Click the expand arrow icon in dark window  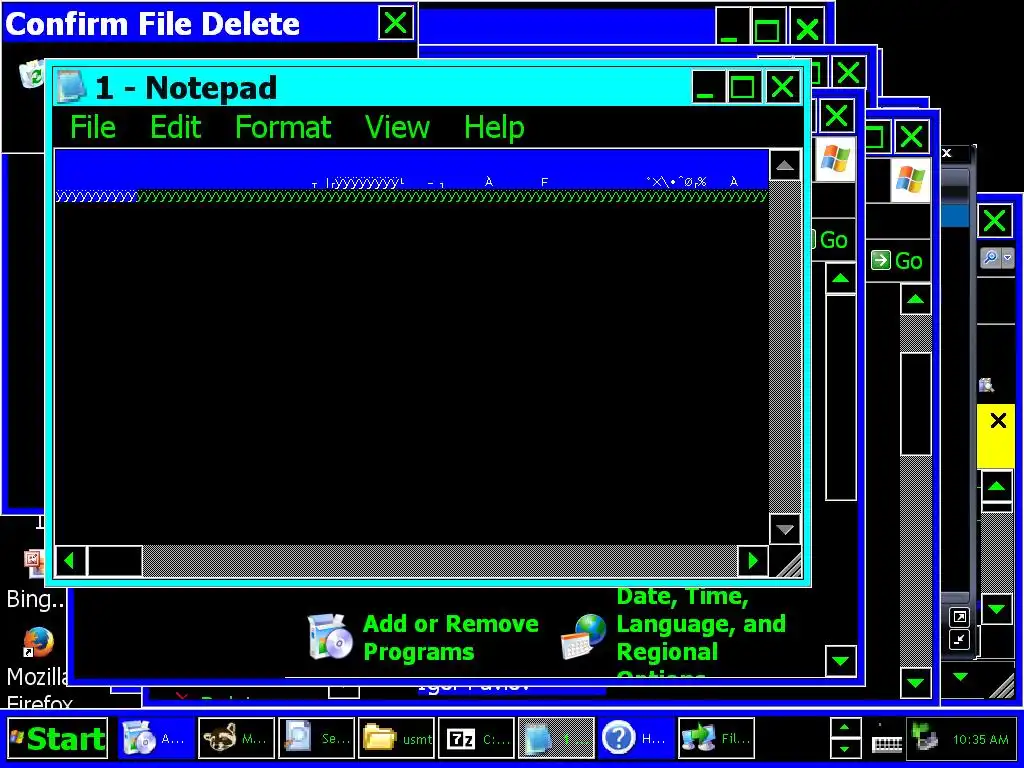tap(959, 616)
